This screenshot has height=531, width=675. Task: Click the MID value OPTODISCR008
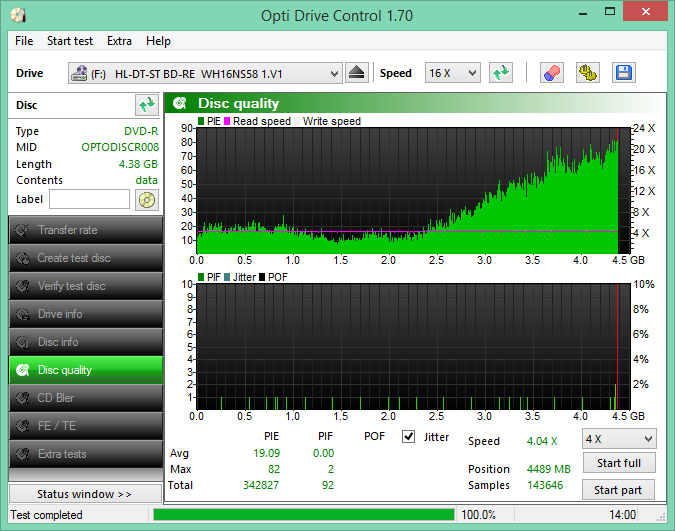point(120,147)
